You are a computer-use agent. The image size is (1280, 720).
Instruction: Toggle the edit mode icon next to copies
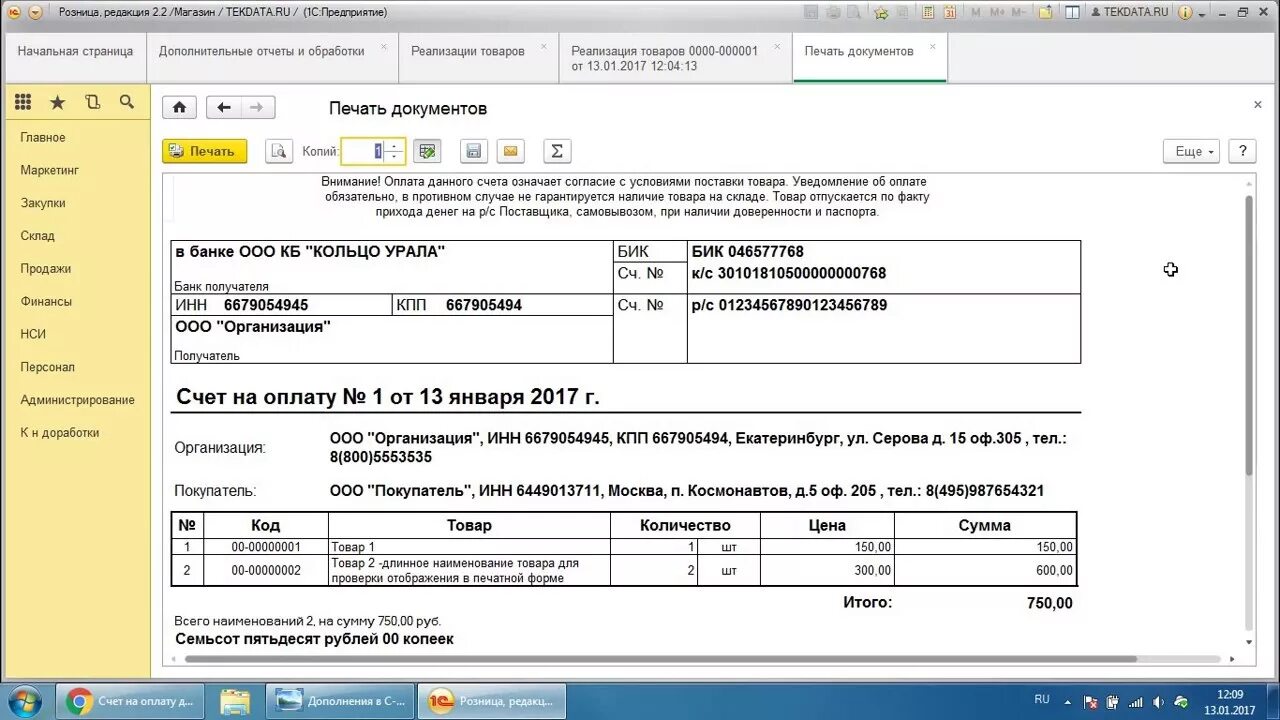coord(428,151)
